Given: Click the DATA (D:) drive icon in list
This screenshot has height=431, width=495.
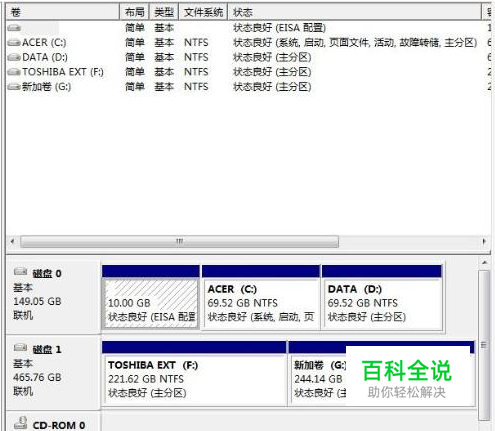Looking at the screenshot, I should [x=14, y=57].
